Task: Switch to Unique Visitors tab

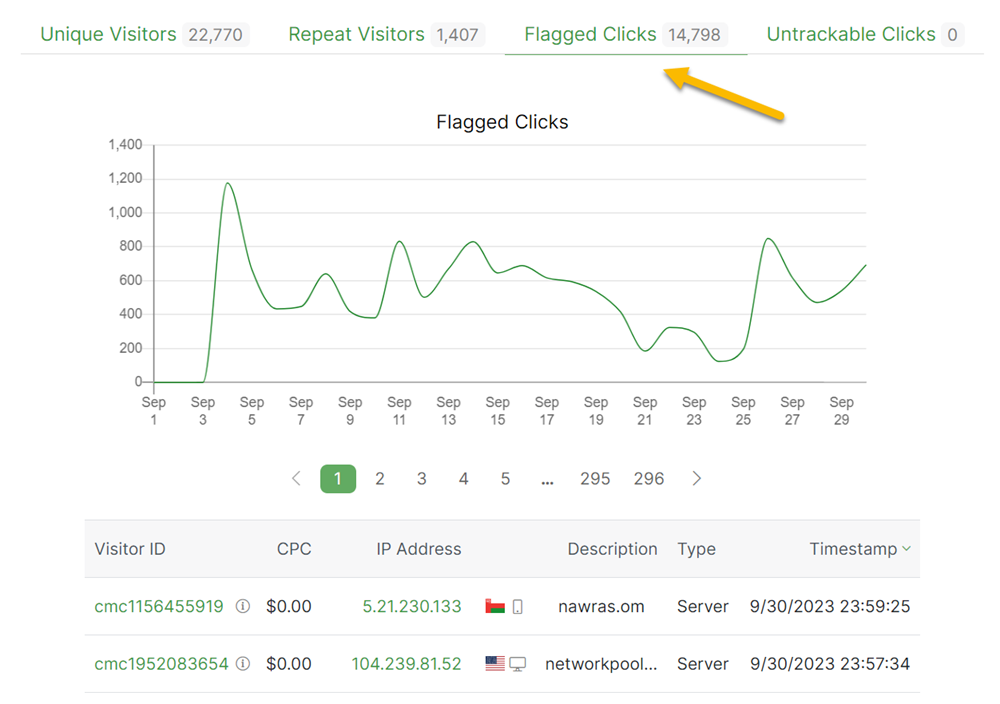Action: point(108,35)
